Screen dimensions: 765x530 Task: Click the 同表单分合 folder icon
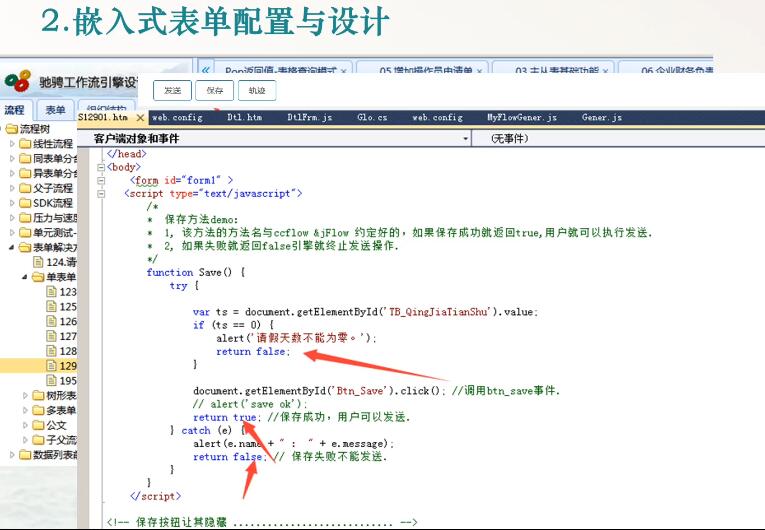click(x=25, y=158)
